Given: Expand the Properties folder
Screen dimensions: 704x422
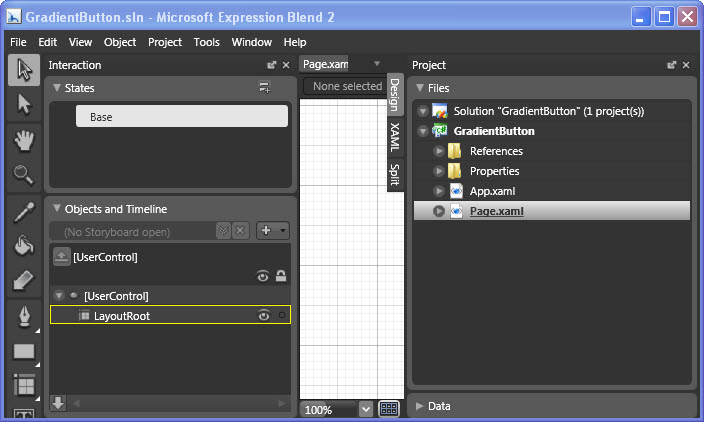Looking at the screenshot, I should (439, 171).
